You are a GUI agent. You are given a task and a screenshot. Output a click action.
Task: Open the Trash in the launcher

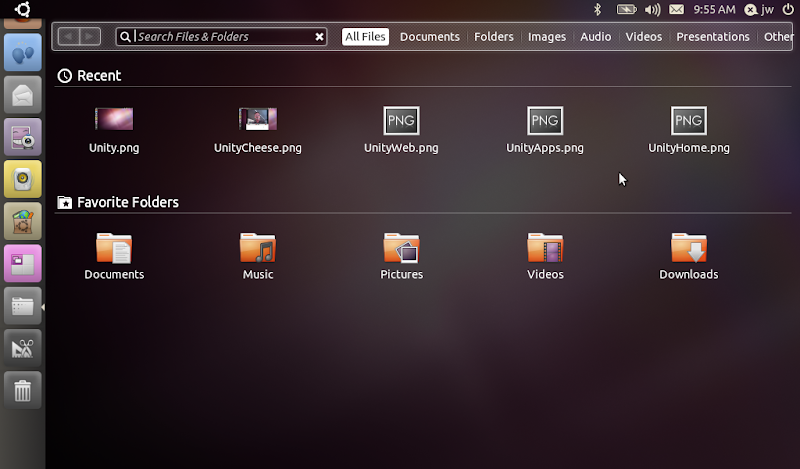(x=23, y=390)
